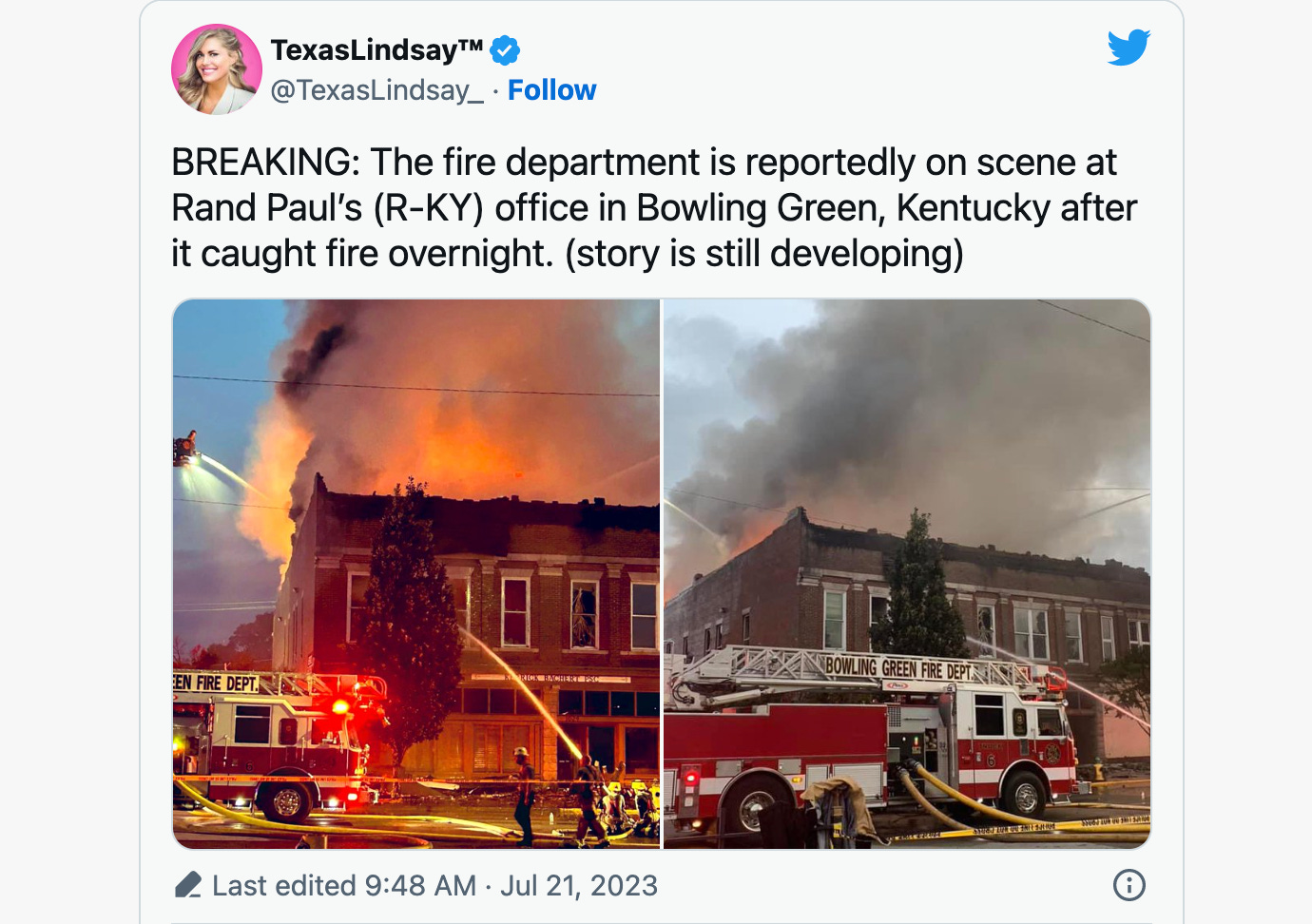
Task: Open the @TexasLindsay_ handle link
Action: [x=377, y=90]
